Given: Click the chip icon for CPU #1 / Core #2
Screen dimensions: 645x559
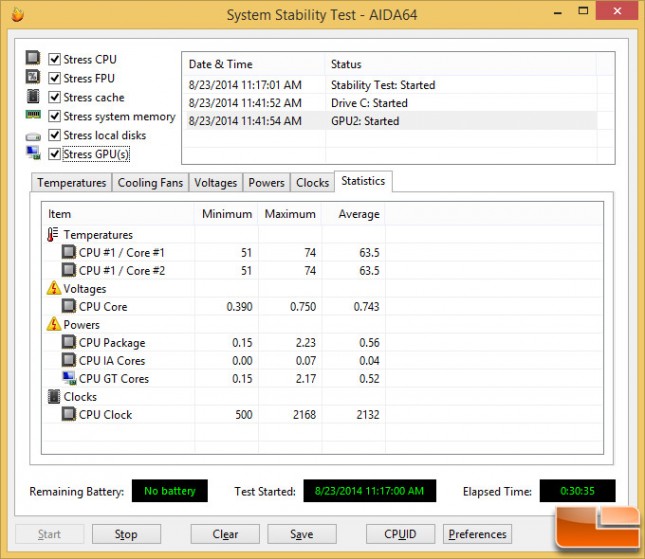Looking at the screenshot, I should [69, 270].
